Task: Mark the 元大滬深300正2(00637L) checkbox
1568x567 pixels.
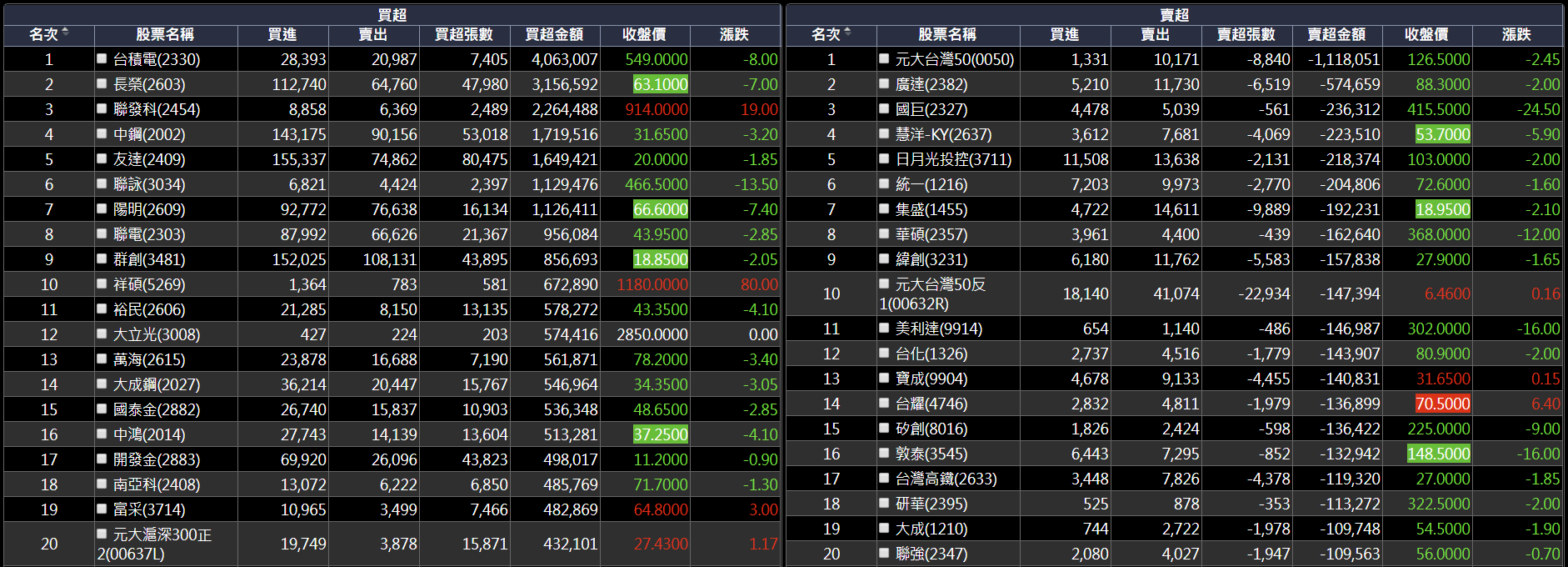Action: (102, 534)
